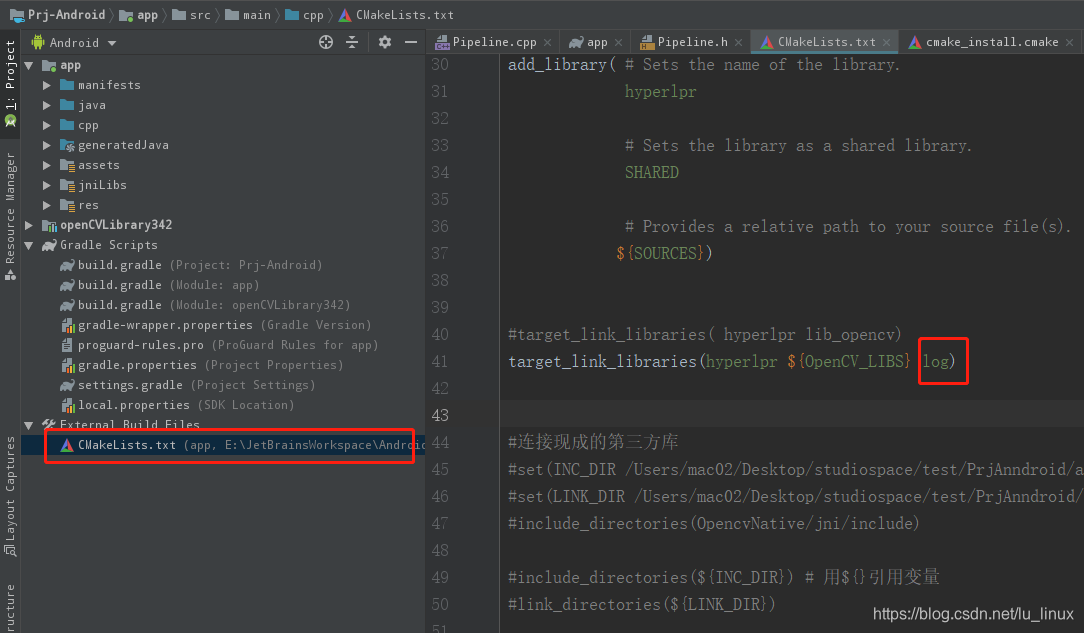Open gradle-wrapper.properties file

(216, 325)
